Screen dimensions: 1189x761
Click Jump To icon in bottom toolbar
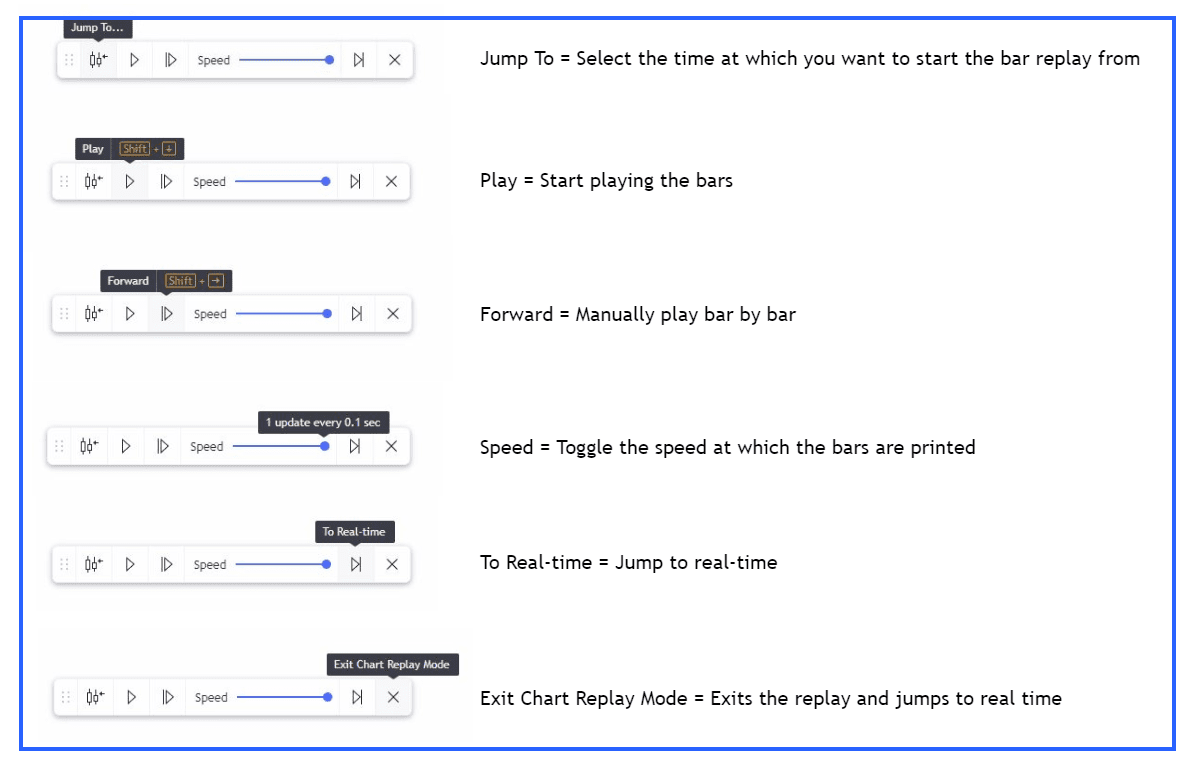(95, 697)
